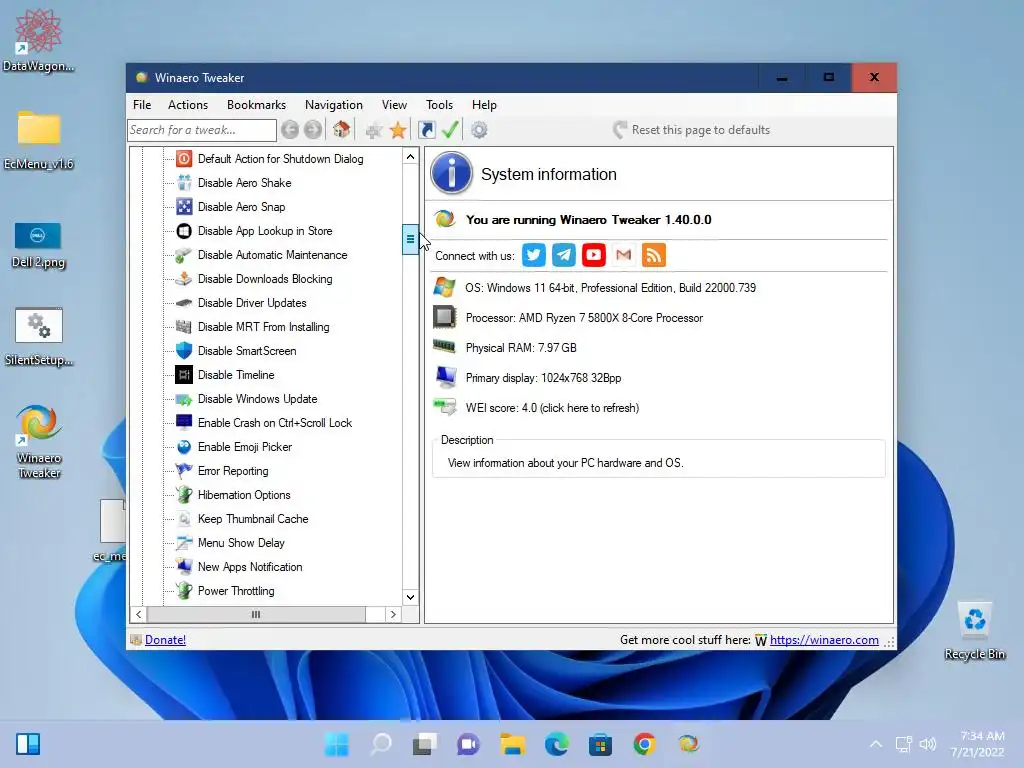Screen dimensions: 1024x768
Task: Click in the Search for a tweak field
Action: click(x=202, y=130)
